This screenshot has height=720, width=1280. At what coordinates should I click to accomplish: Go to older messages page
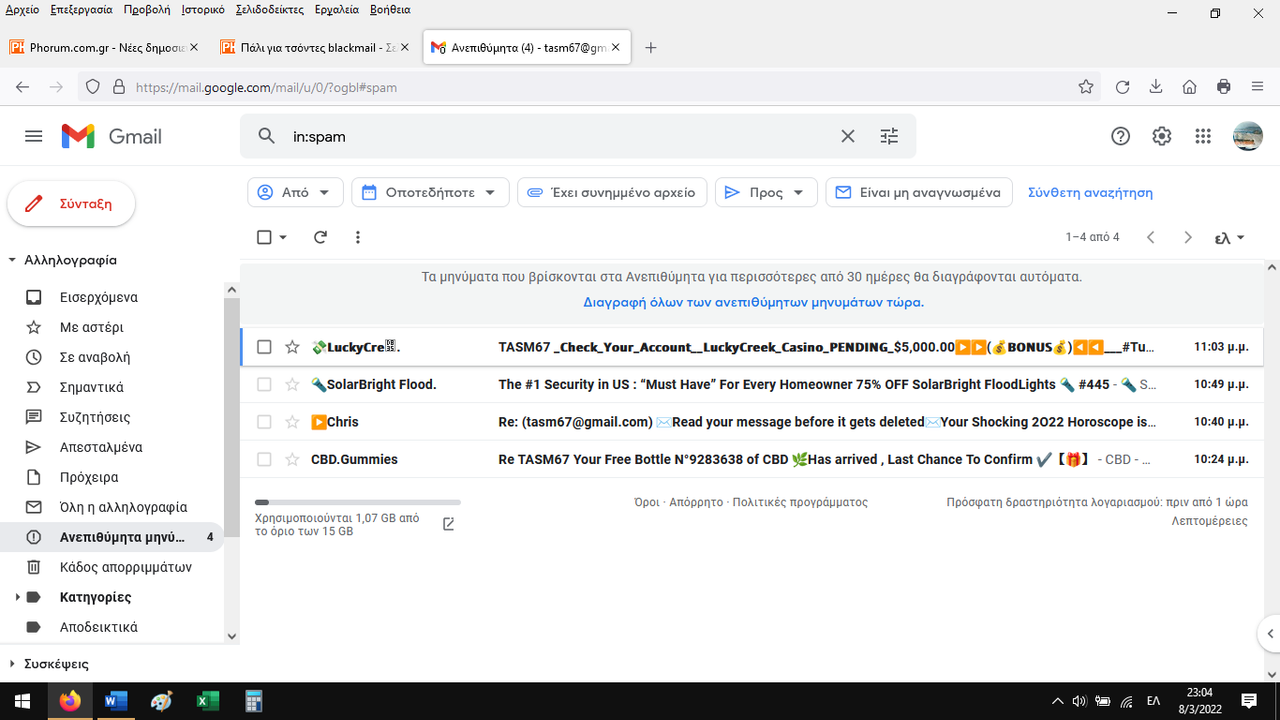(x=1187, y=237)
